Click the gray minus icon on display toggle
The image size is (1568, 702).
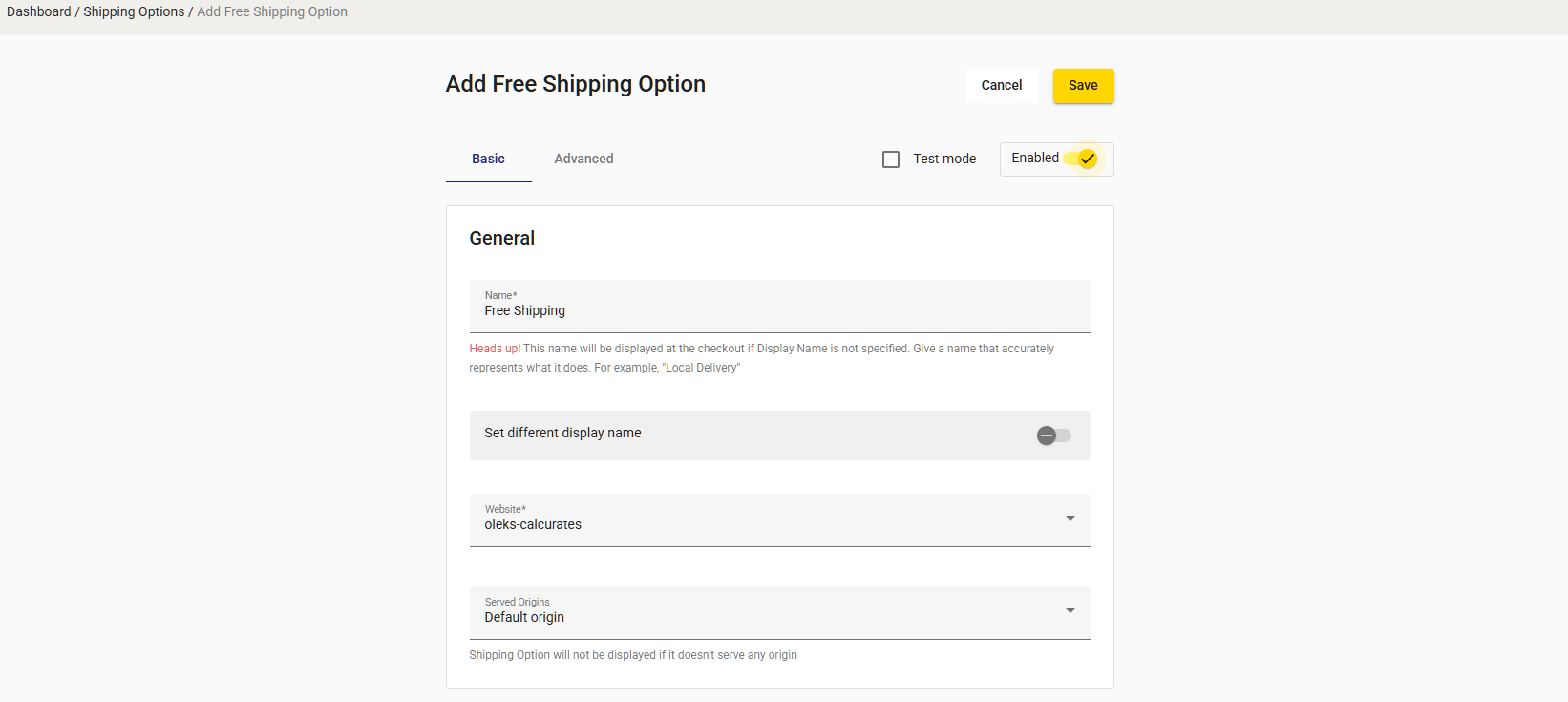click(x=1047, y=436)
